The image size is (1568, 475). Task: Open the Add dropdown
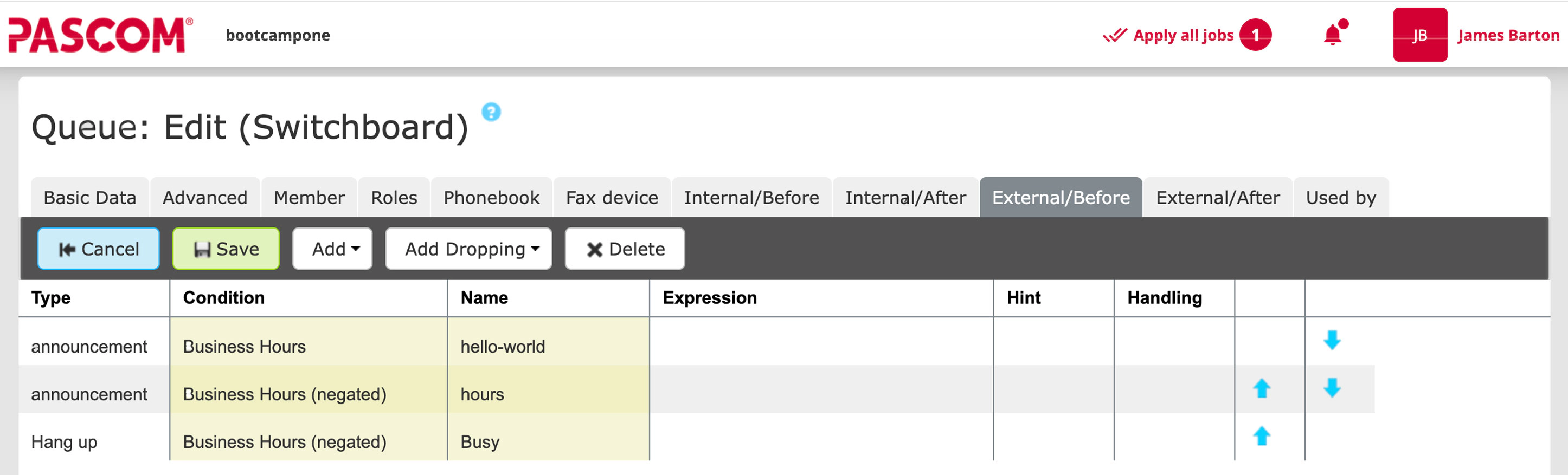coord(332,249)
